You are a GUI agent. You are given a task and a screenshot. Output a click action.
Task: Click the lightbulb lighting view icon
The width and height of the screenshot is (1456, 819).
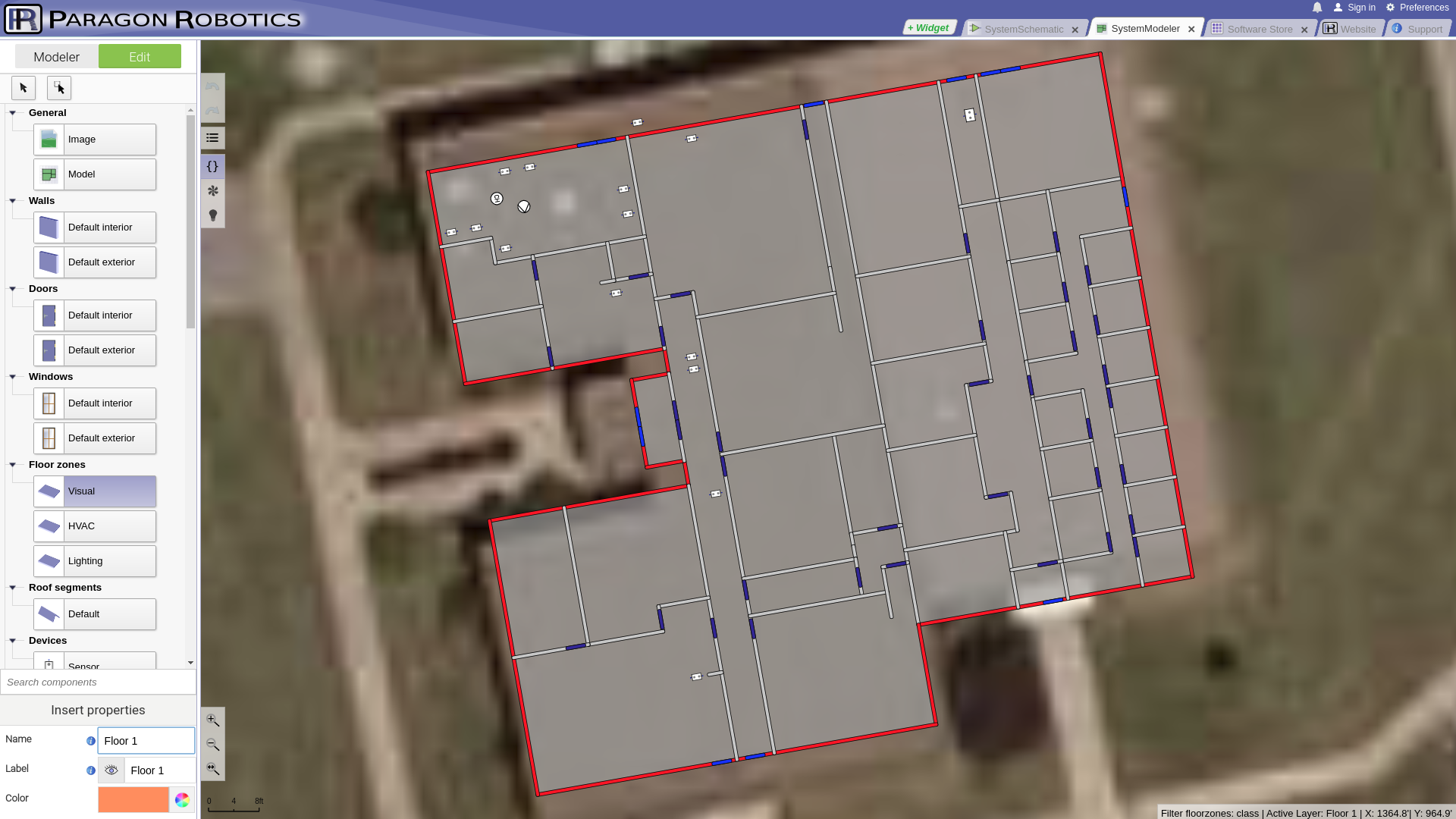click(212, 215)
